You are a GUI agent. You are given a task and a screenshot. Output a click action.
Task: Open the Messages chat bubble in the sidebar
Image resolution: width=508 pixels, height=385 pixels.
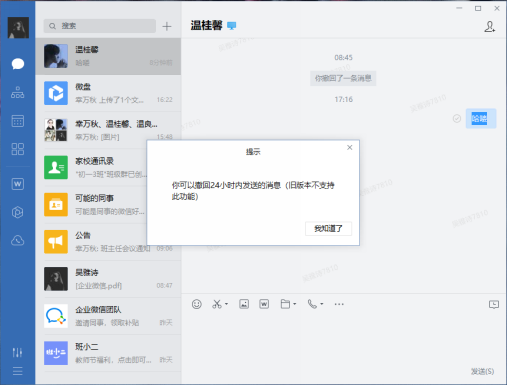pyautogui.click(x=18, y=63)
